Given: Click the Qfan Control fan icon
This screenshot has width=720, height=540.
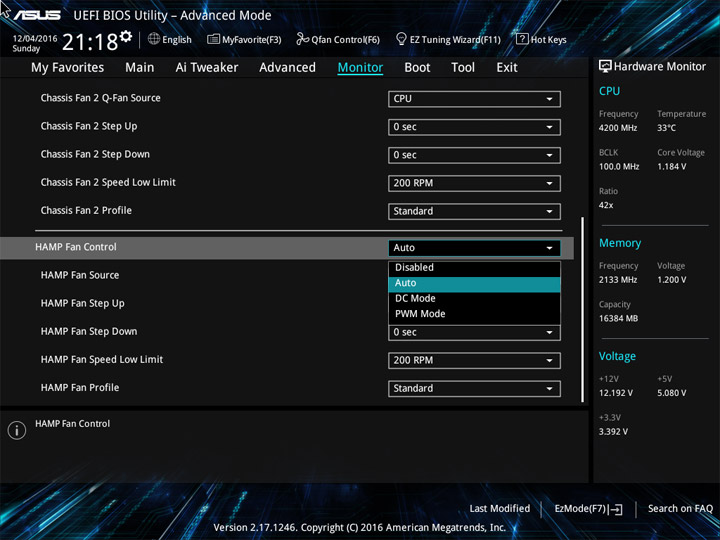Looking at the screenshot, I should (x=302, y=39).
